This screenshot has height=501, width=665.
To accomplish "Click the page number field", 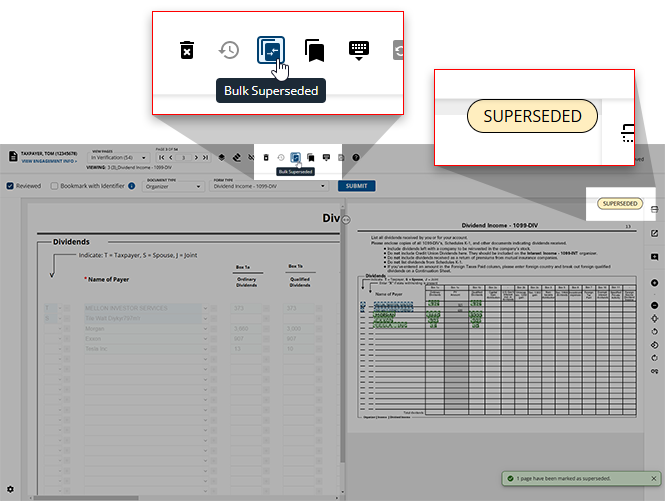I will pyautogui.click(x=184, y=157).
